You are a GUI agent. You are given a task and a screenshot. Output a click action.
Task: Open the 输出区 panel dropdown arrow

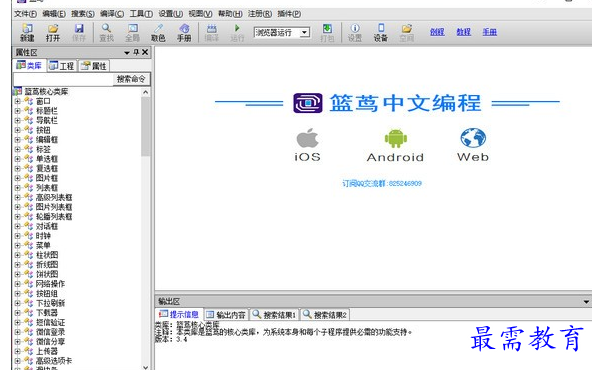click(x=586, y=302)
